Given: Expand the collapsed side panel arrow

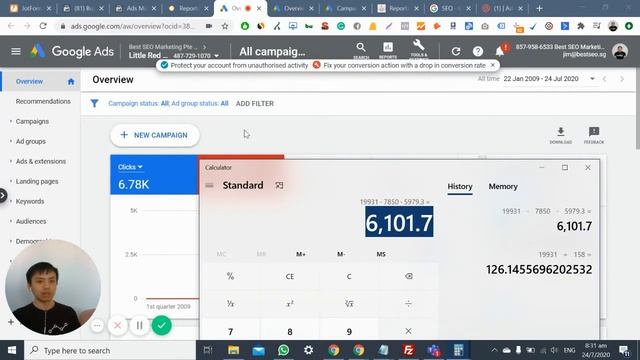Looking at the screenshot, I should point(3,196).
